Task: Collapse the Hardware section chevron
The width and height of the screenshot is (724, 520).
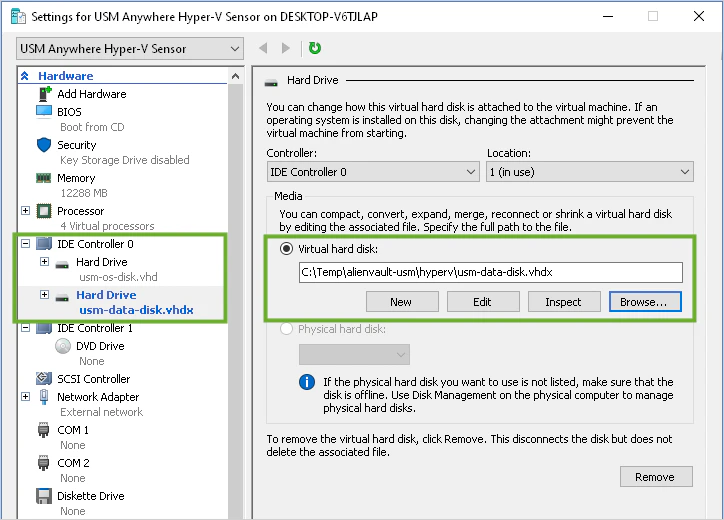Action: [x=24, y=76]
